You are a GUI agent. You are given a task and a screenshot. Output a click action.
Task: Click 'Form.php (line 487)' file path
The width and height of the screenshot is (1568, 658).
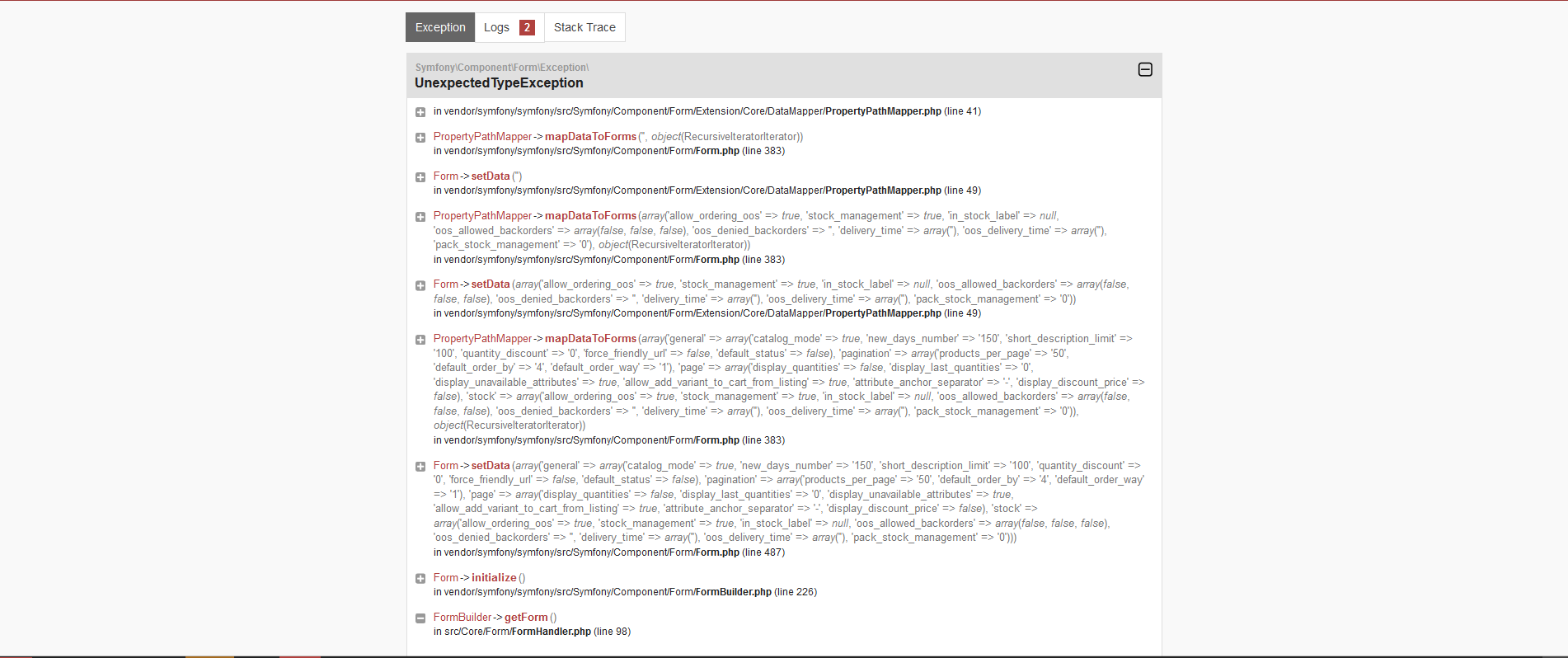tap(740, 552)
